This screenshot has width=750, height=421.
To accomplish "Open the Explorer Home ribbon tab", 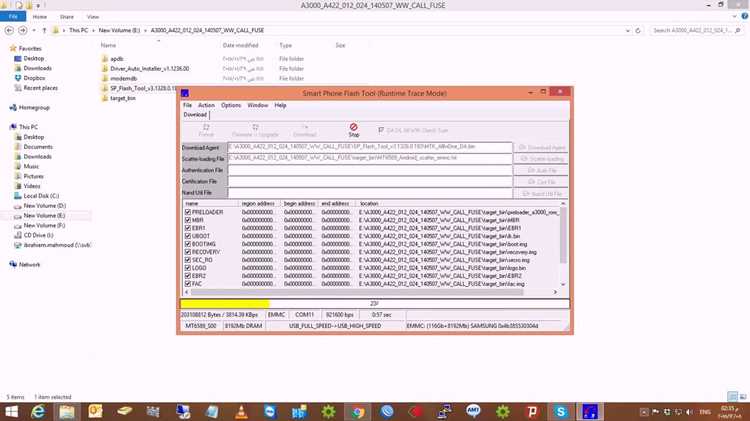I will click(x=40, y=17).
